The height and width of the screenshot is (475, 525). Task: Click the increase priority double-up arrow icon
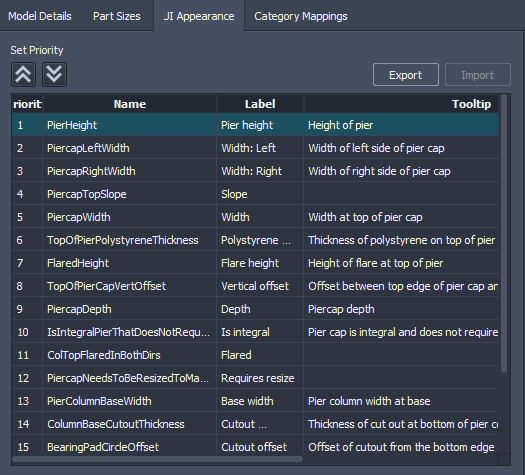click(x=23, y=75)
